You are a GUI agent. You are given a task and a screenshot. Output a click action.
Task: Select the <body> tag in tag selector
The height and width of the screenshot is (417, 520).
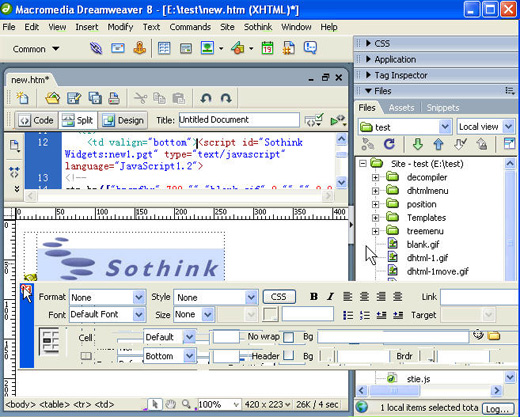(21, 404)
